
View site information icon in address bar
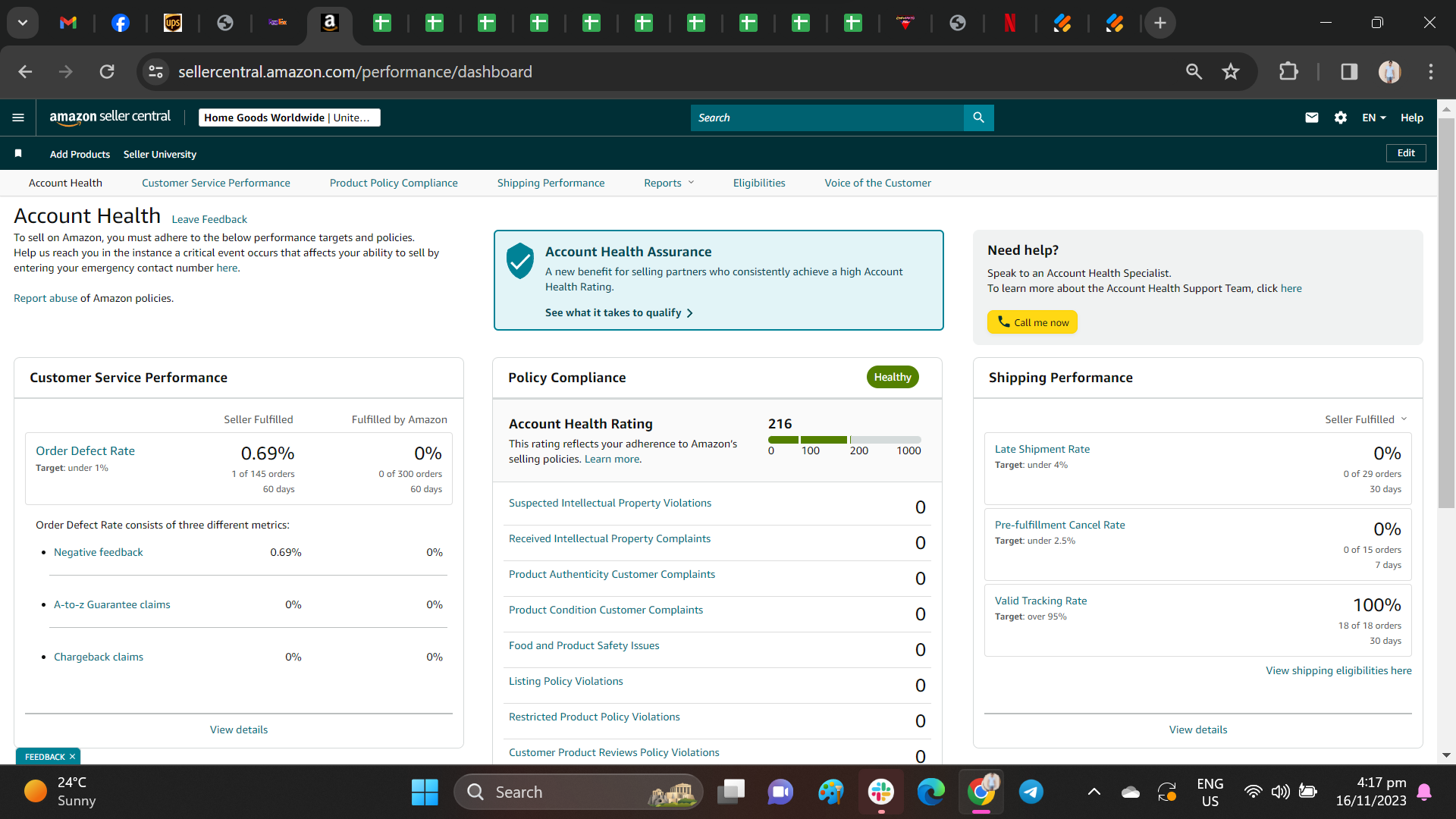(x=155, y=71)
